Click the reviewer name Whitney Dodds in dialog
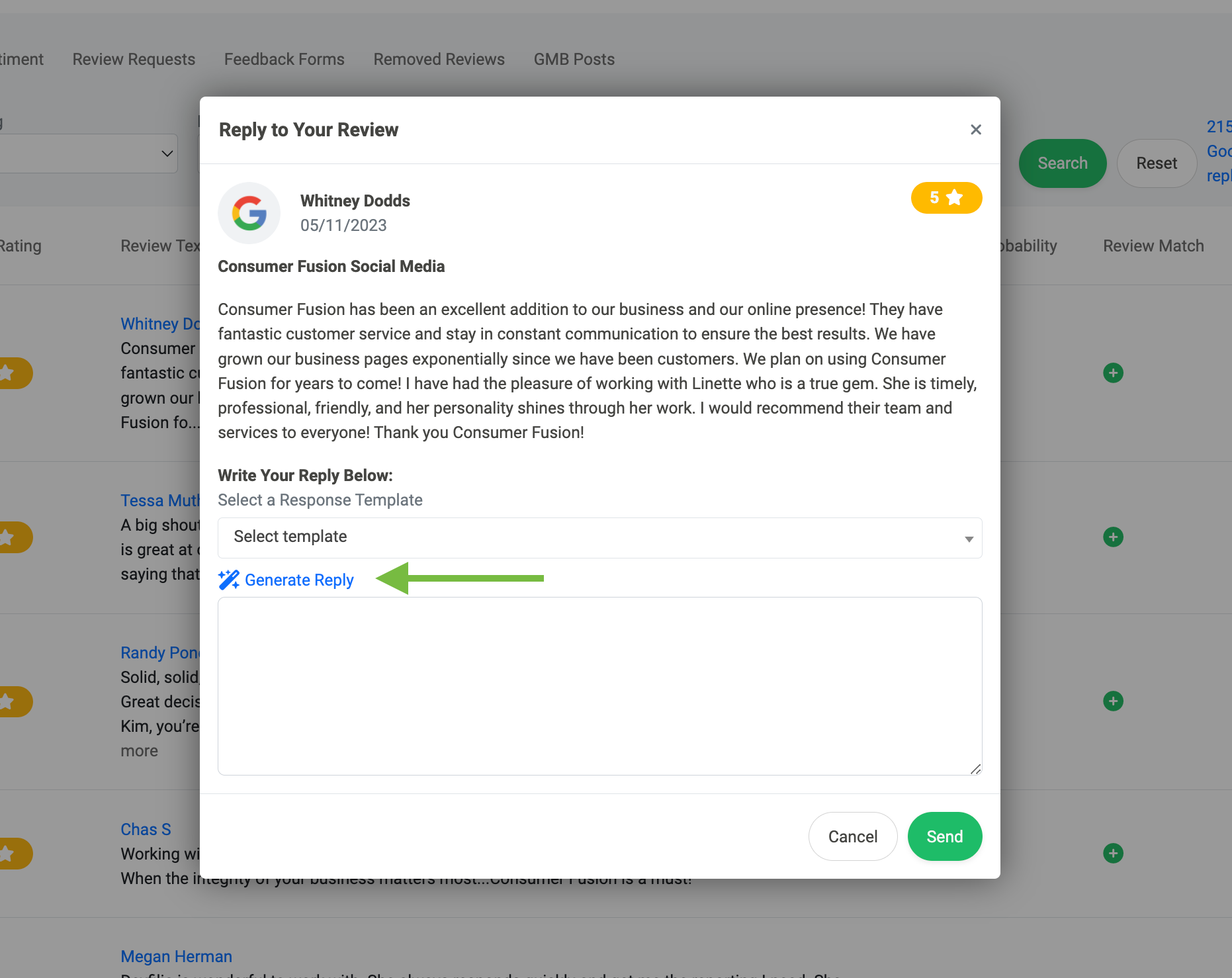Image resolution: width=1232 pixels, height=978 pixels. pos(355,200)
